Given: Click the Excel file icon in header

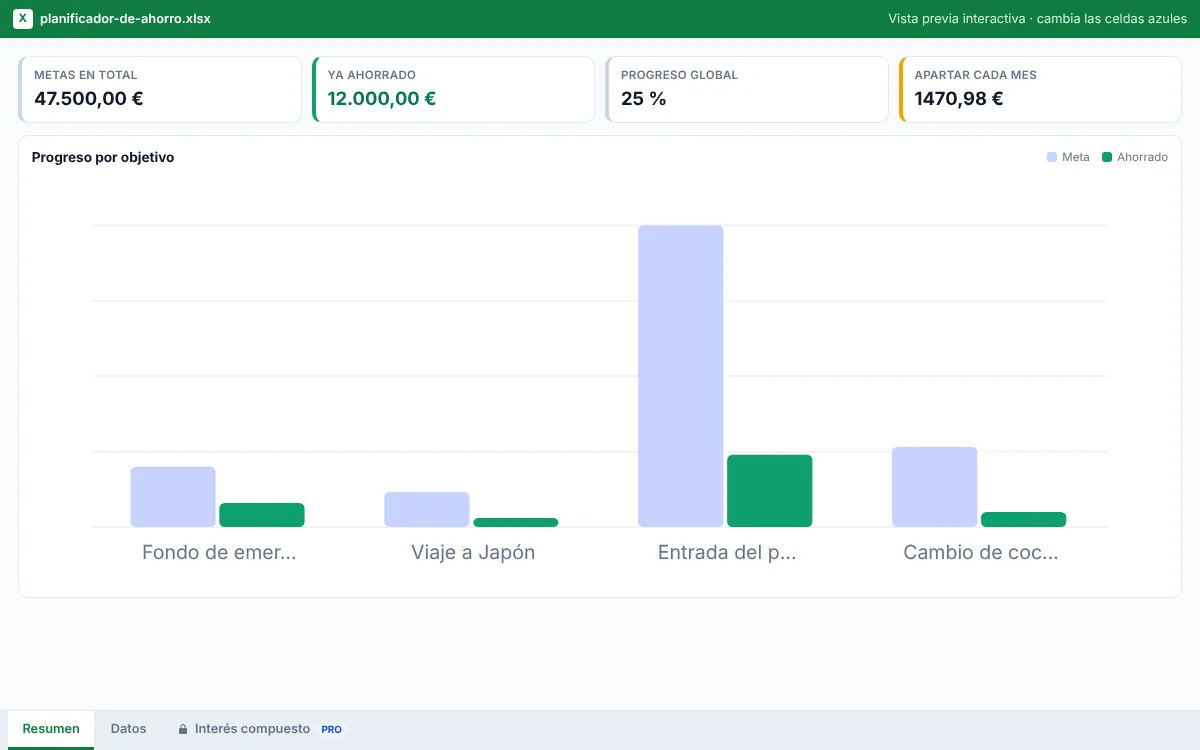Looking at the screenshot, I should pos(23,19).
